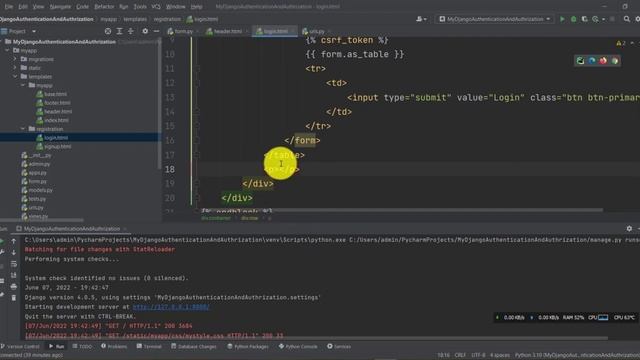Open development server URL link
The width and height of the screenshot is (640, 360).
click(x=171, y=307)
